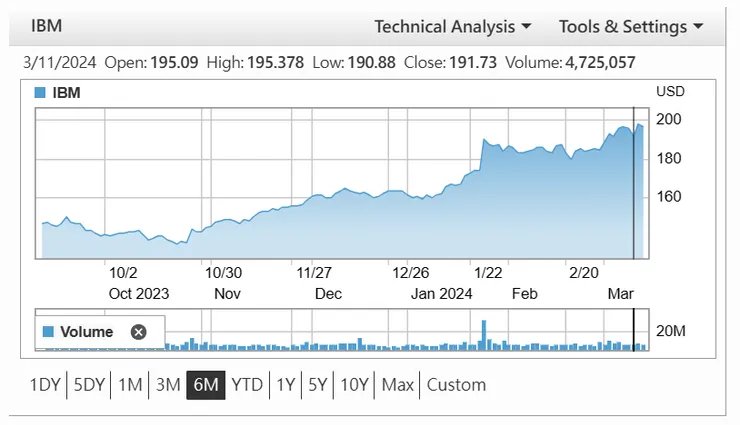Choose the 1M time period
This screenshot has height=425, width=740.
click(x=130, y=385)
